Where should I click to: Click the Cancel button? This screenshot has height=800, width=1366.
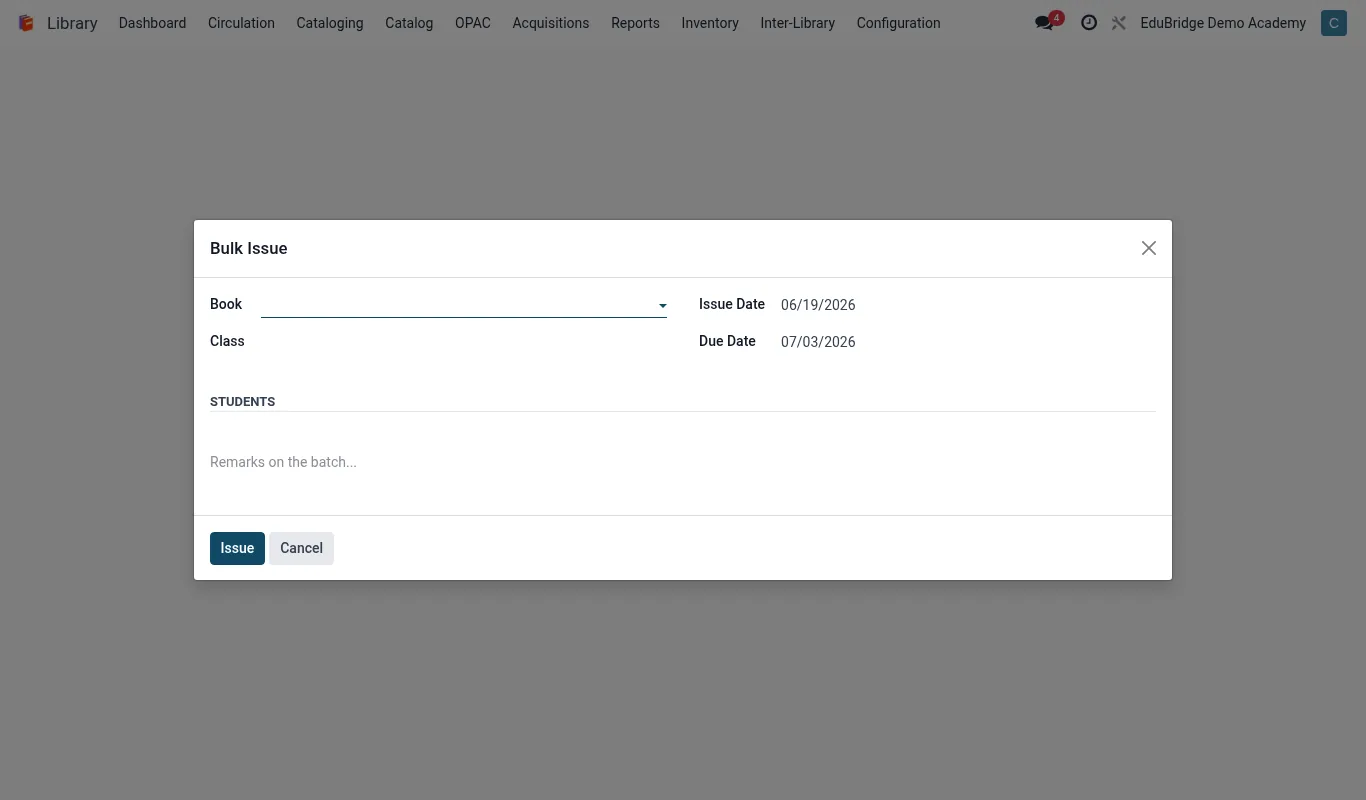[x=301, y=548]
